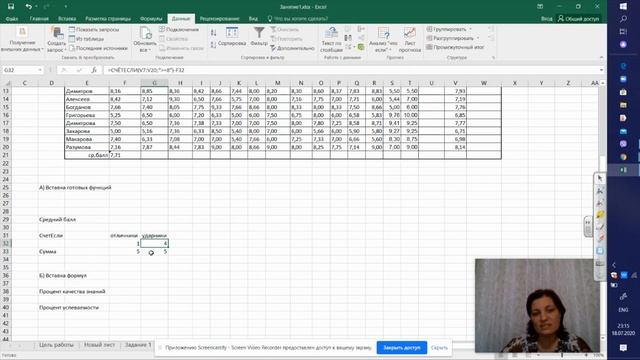Collapse the ribbon with the arrow
This screenshot has width=640, height=360.
point(601,58)
